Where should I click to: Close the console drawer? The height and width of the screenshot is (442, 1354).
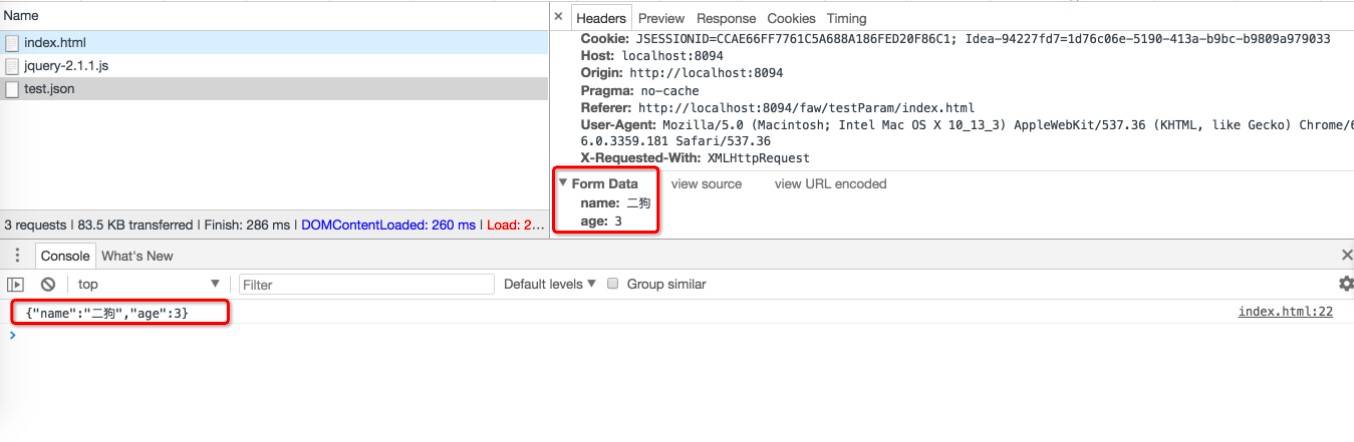1346,256
